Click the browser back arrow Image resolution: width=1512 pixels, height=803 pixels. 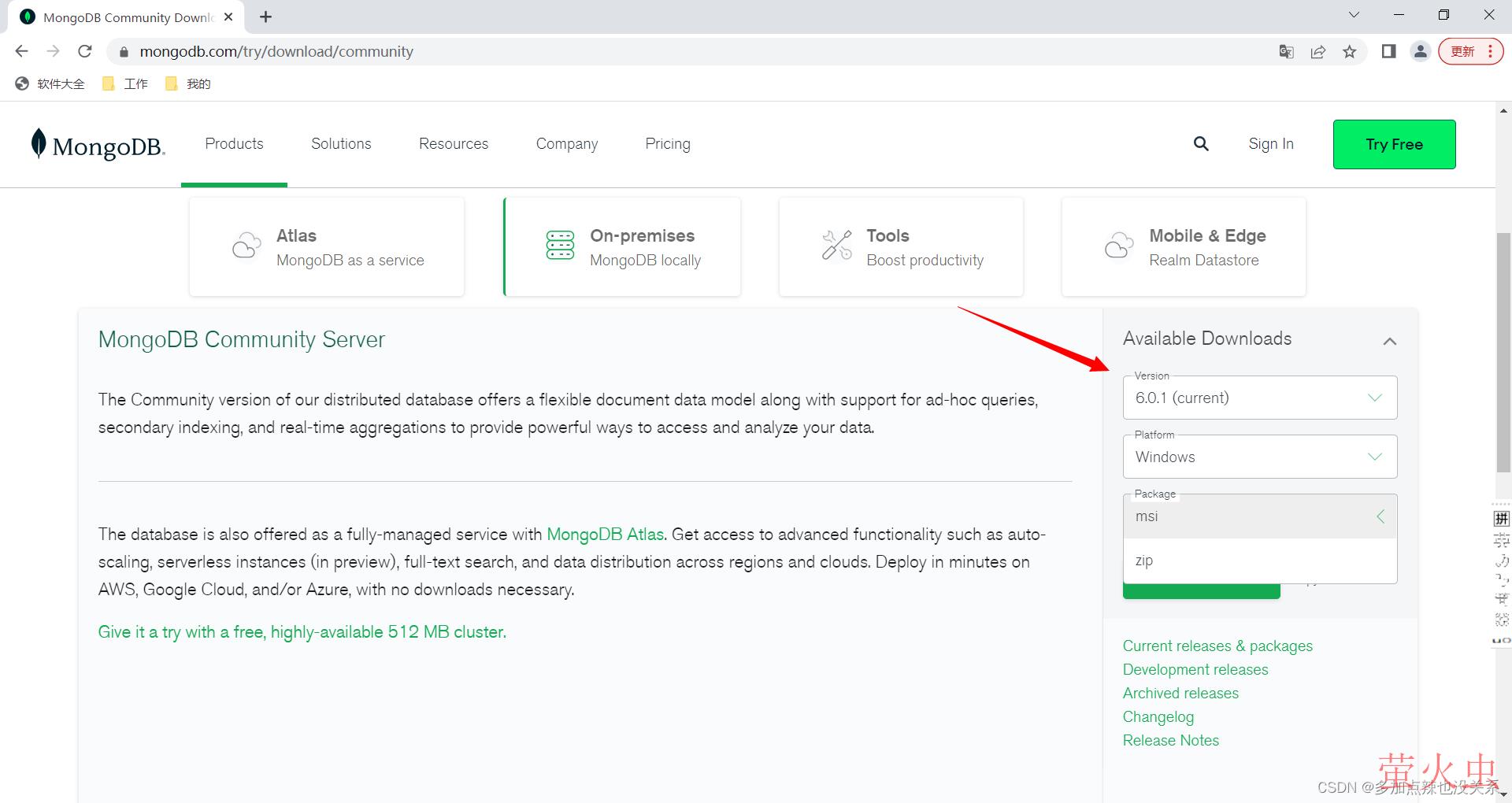(x=21, y=52)
